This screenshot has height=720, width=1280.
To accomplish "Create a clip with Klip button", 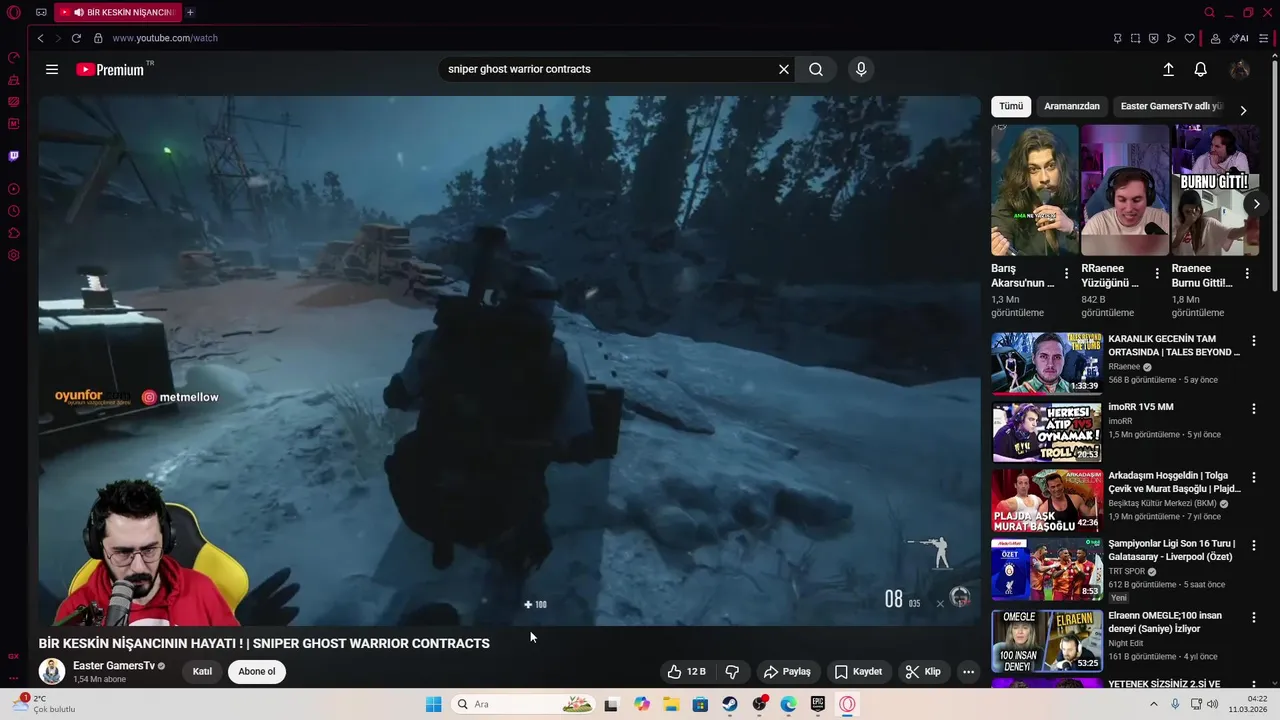I will (923, 672).
